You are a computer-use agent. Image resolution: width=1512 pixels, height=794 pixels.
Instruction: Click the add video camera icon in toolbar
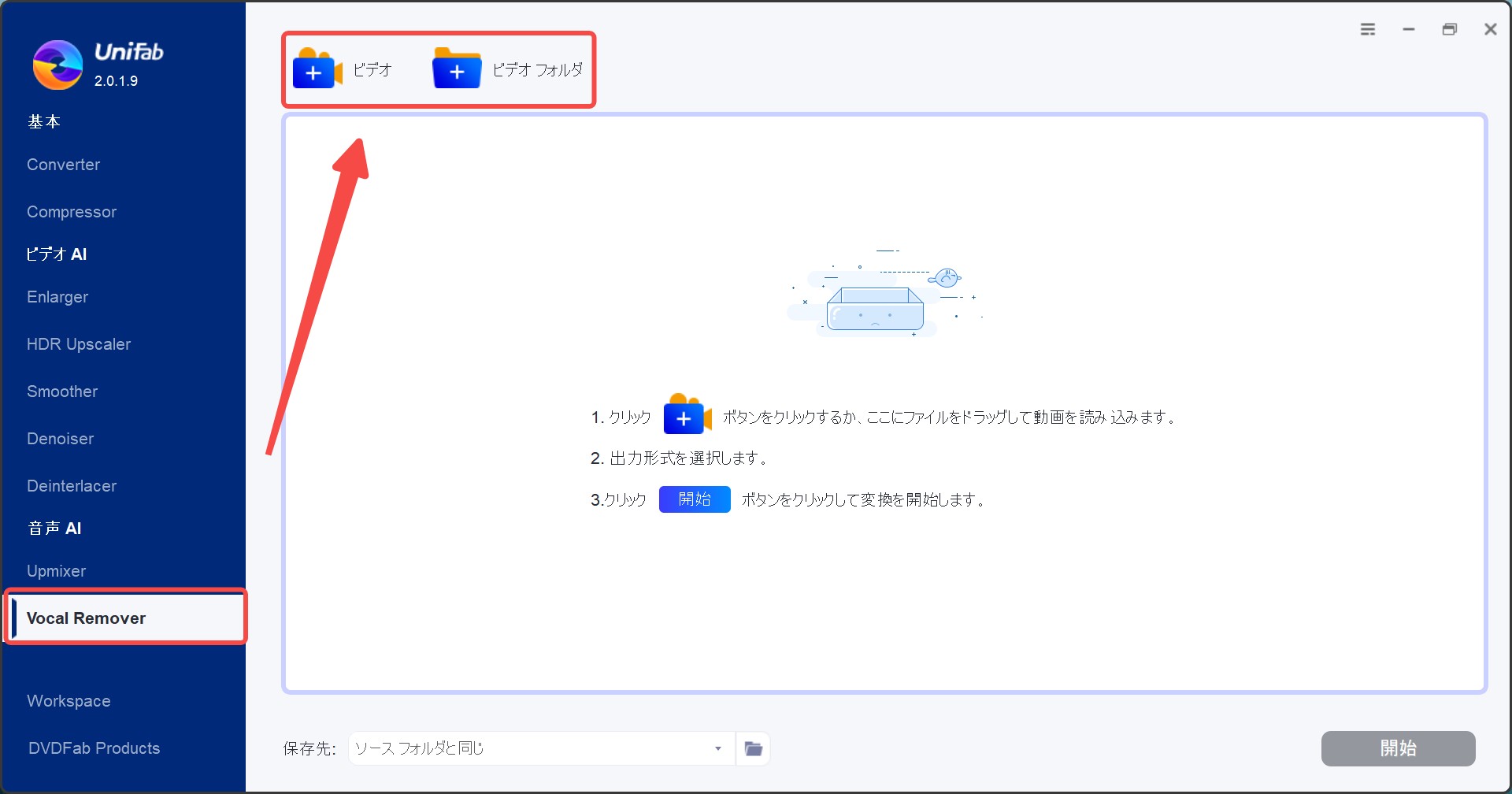coord(317,69)
